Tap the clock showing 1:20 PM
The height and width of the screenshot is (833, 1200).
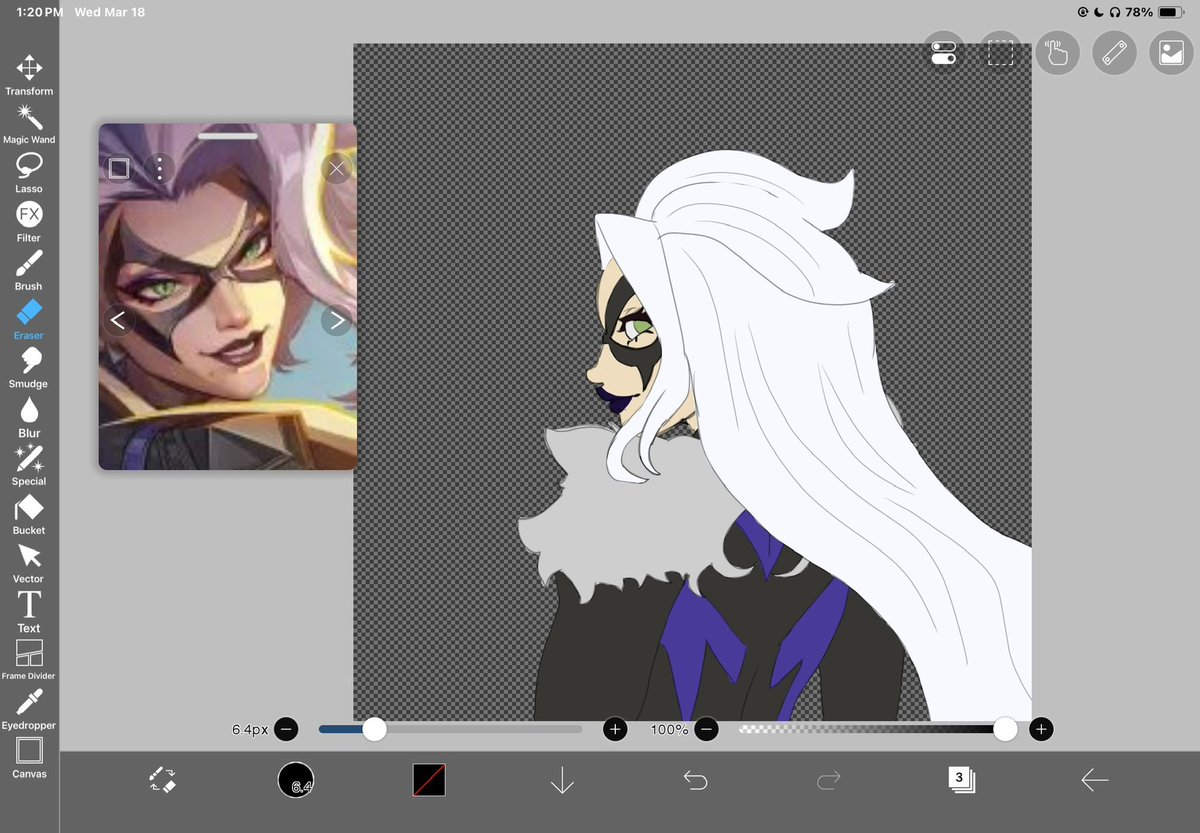[x=39, y=12]
